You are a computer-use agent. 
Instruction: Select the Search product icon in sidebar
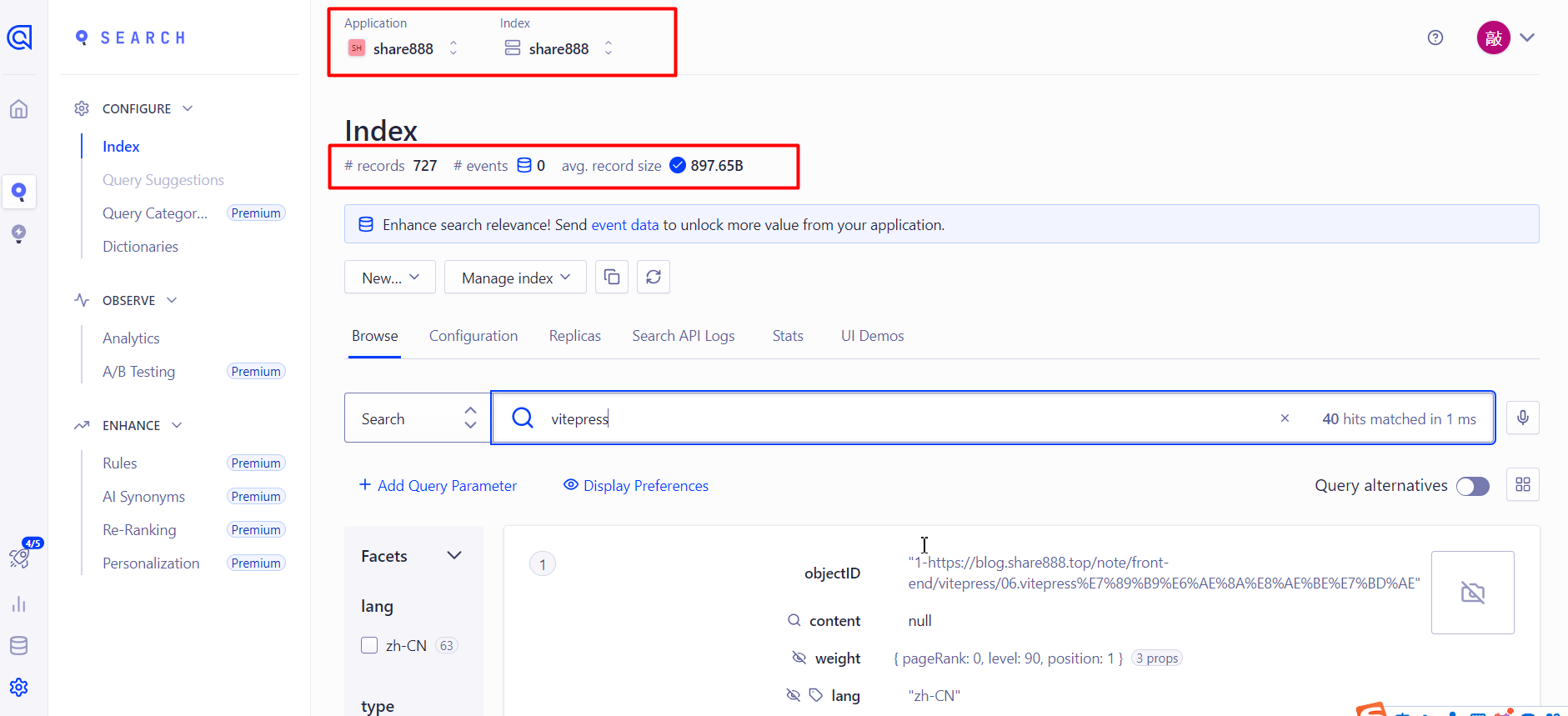click(x=19, y=192)
